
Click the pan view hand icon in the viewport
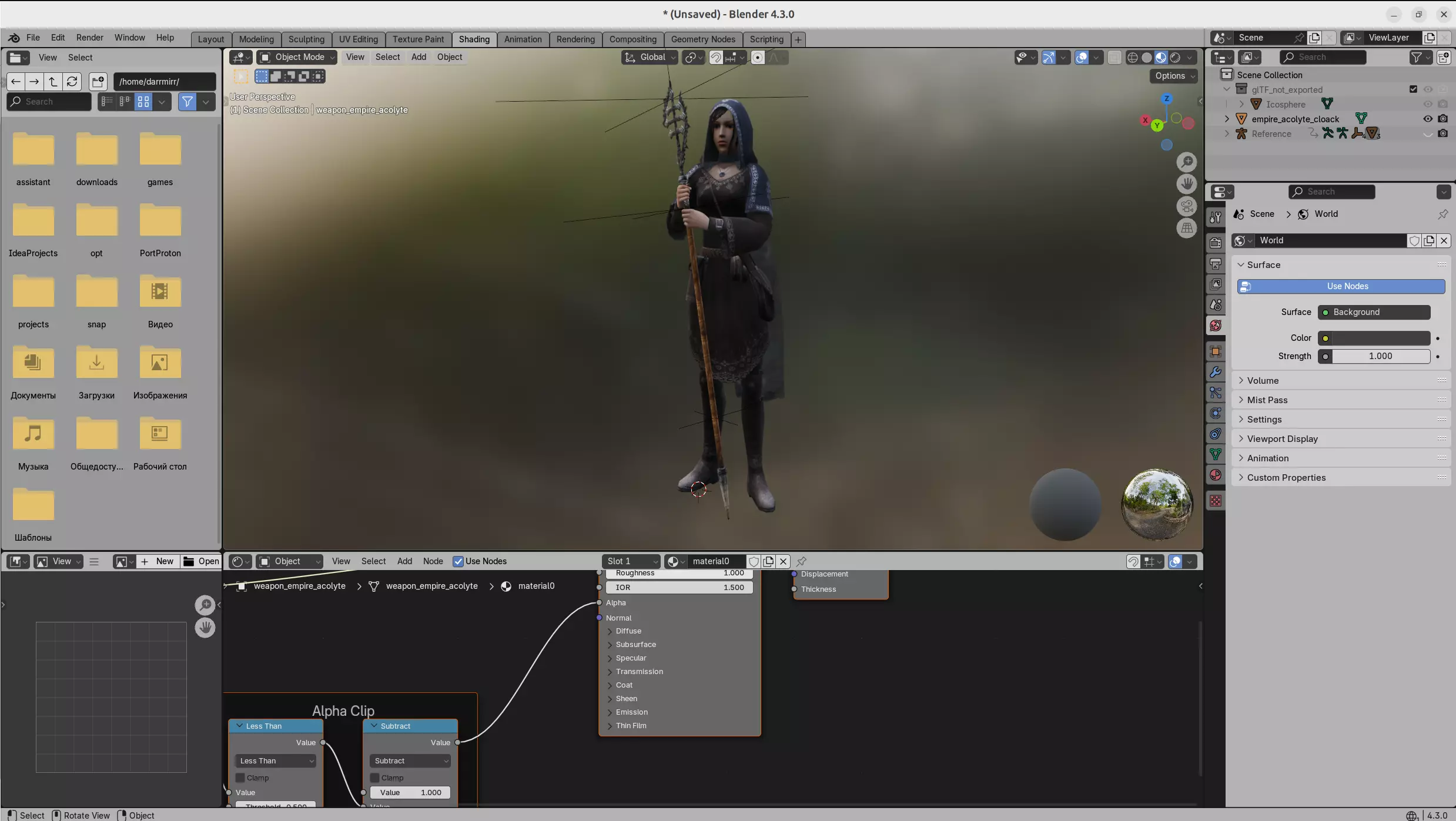tap(1187, 184)
